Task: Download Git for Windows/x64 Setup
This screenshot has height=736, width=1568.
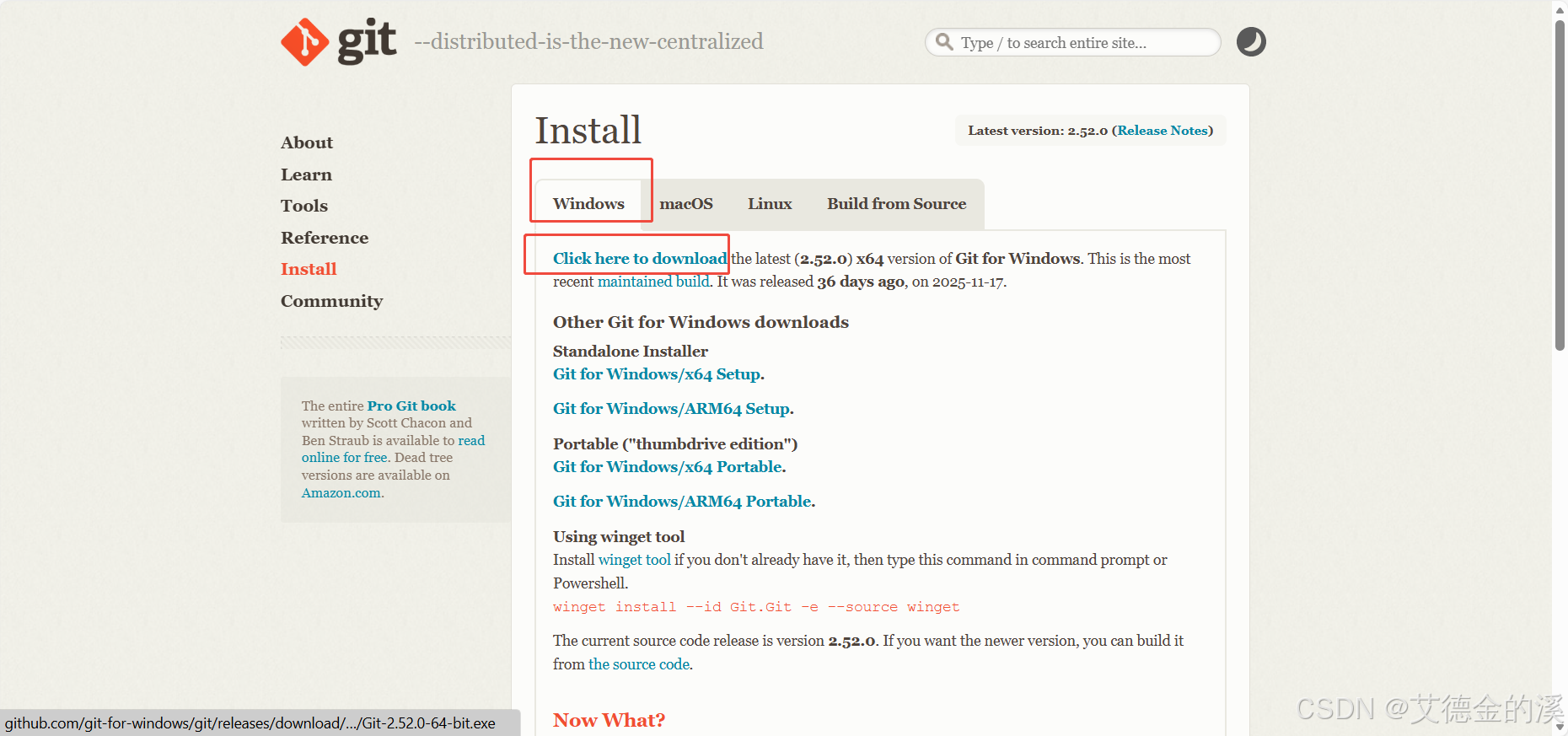Action: (657, 374)
